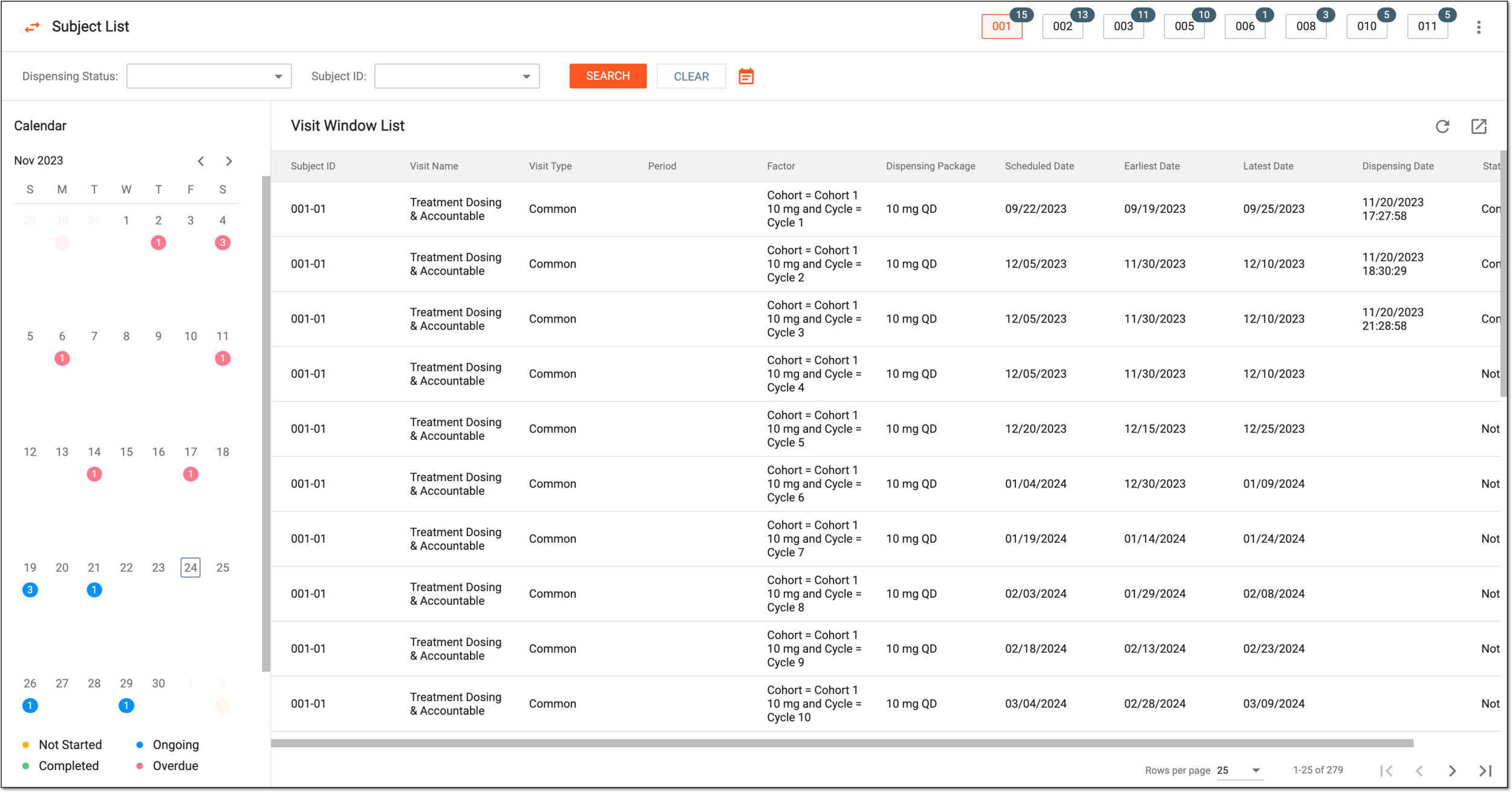
Task: Select November 15 in the calendar
Action: pyautogui.click(x=126, y=452)
